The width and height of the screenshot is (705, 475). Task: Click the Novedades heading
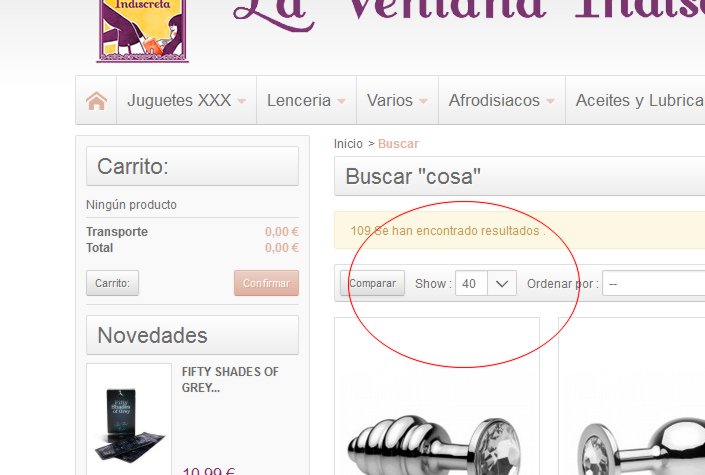click(x=192, y=335)
